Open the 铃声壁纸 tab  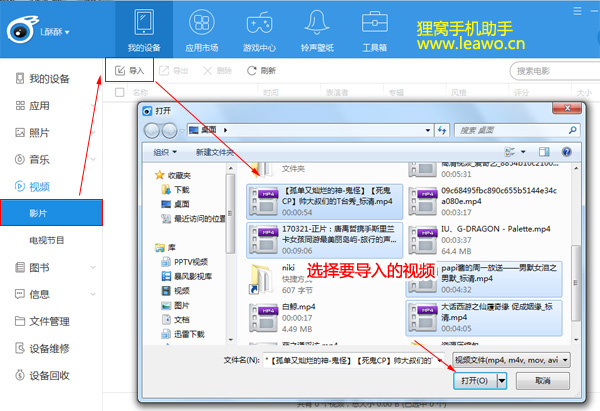click(x=317, y=31)
